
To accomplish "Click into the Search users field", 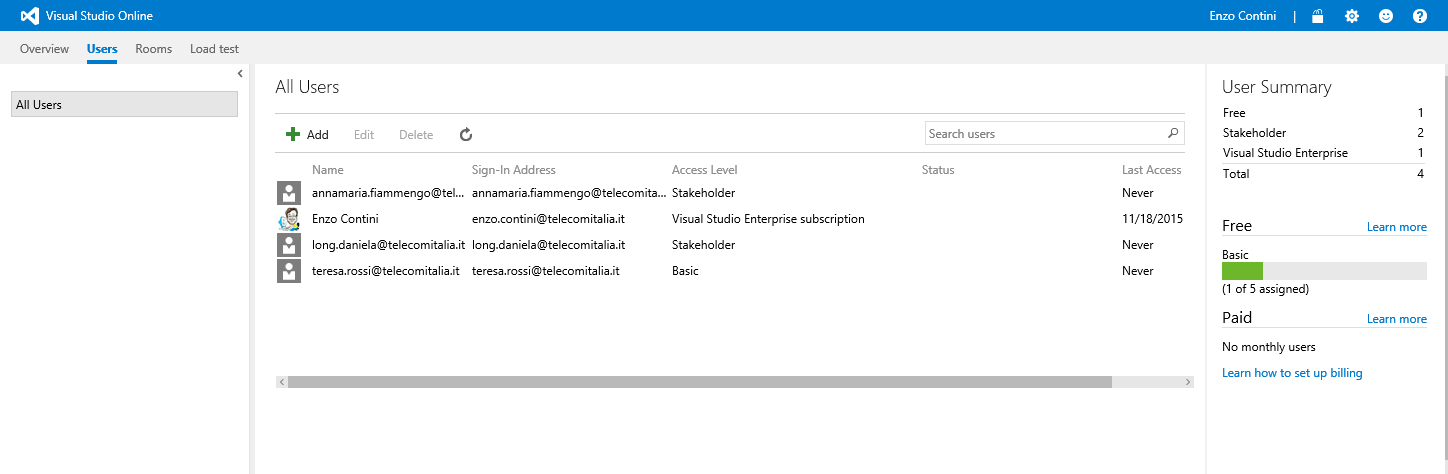I will click(x=1043, y=134).
